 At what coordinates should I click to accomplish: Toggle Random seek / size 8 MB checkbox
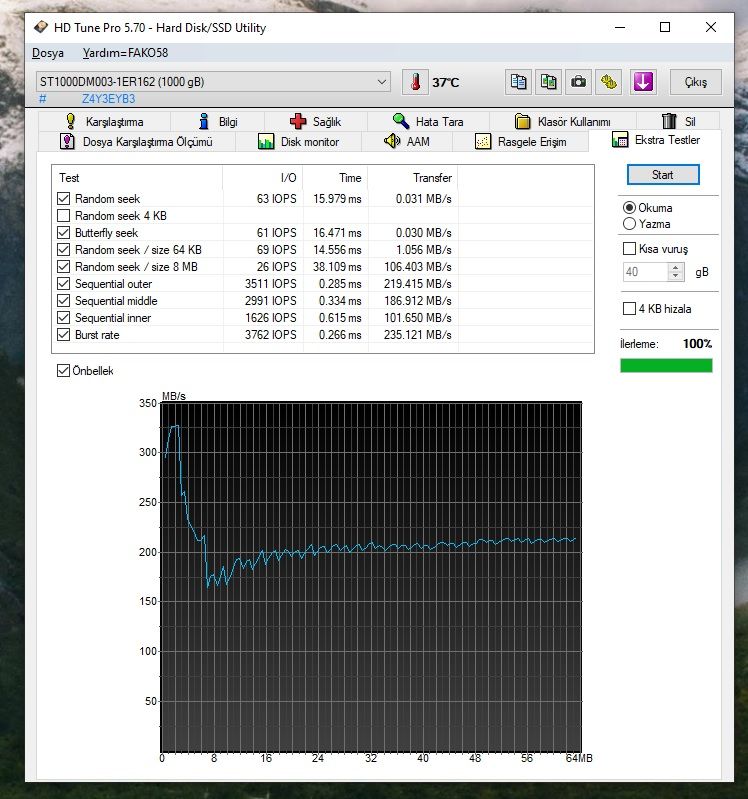(63, 267)
